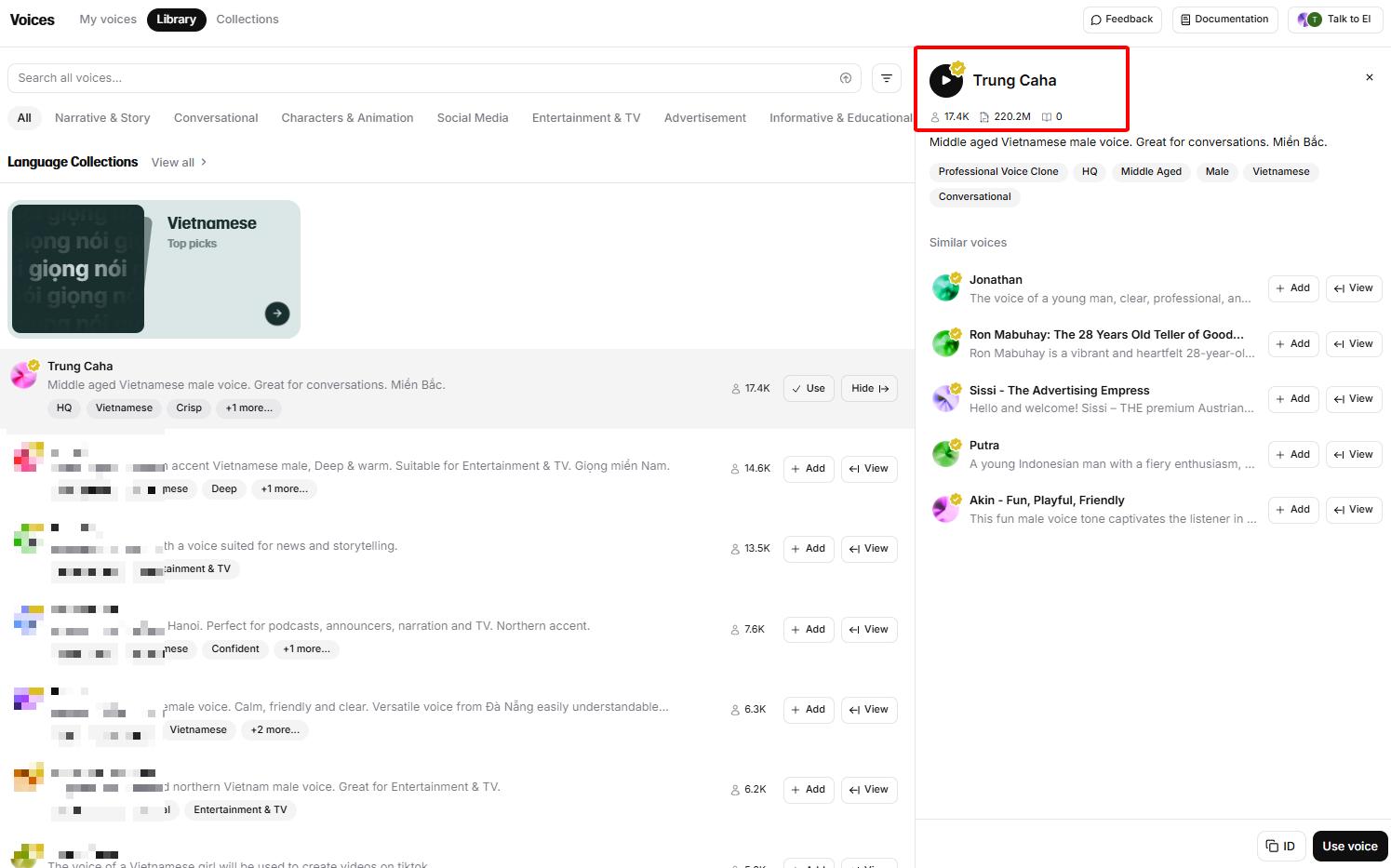1391x868 pixels.
Task: Add Putra voice
Action: [1293, 455]
